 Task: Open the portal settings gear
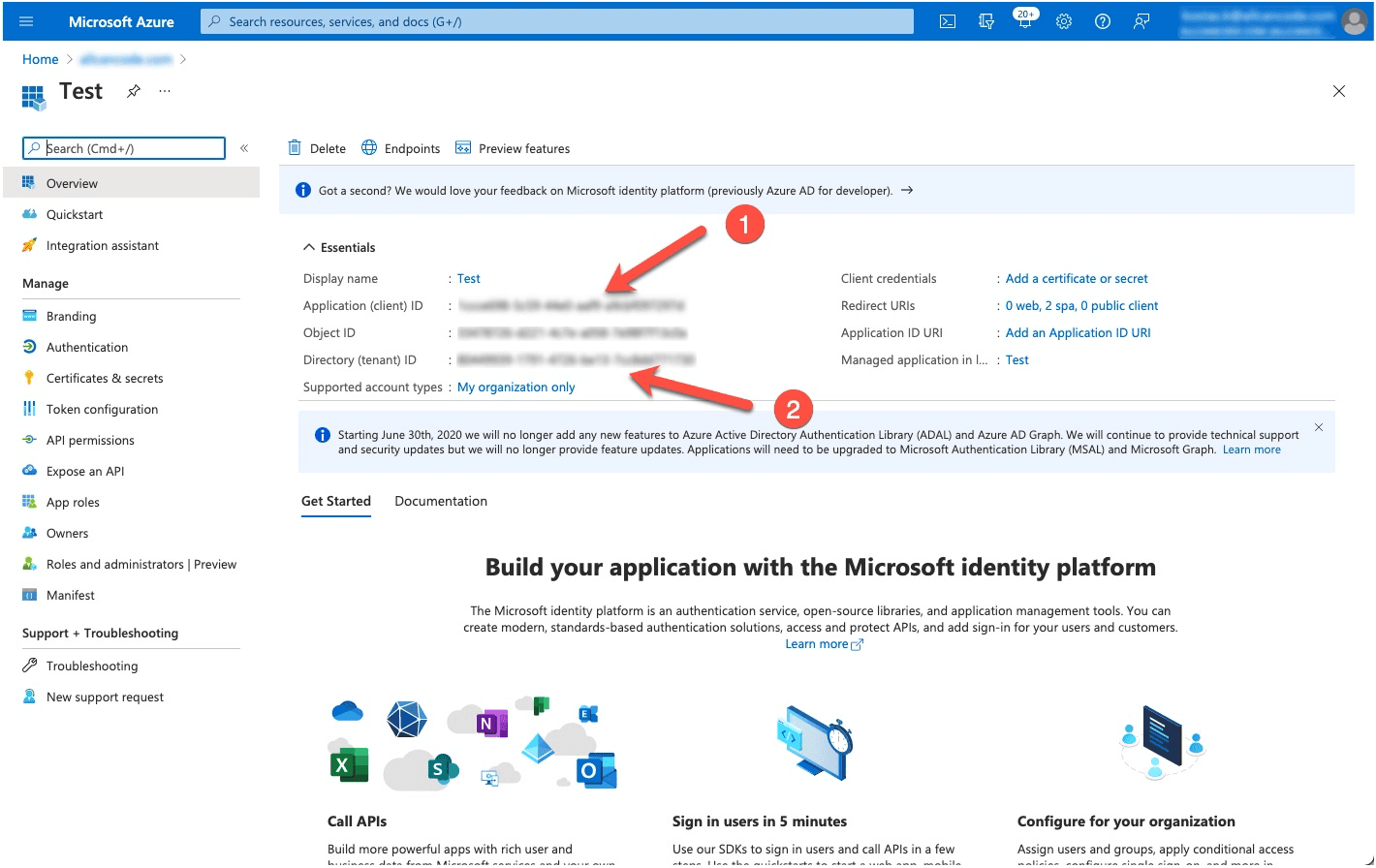pyautogui.click(x=1064, y=21)
